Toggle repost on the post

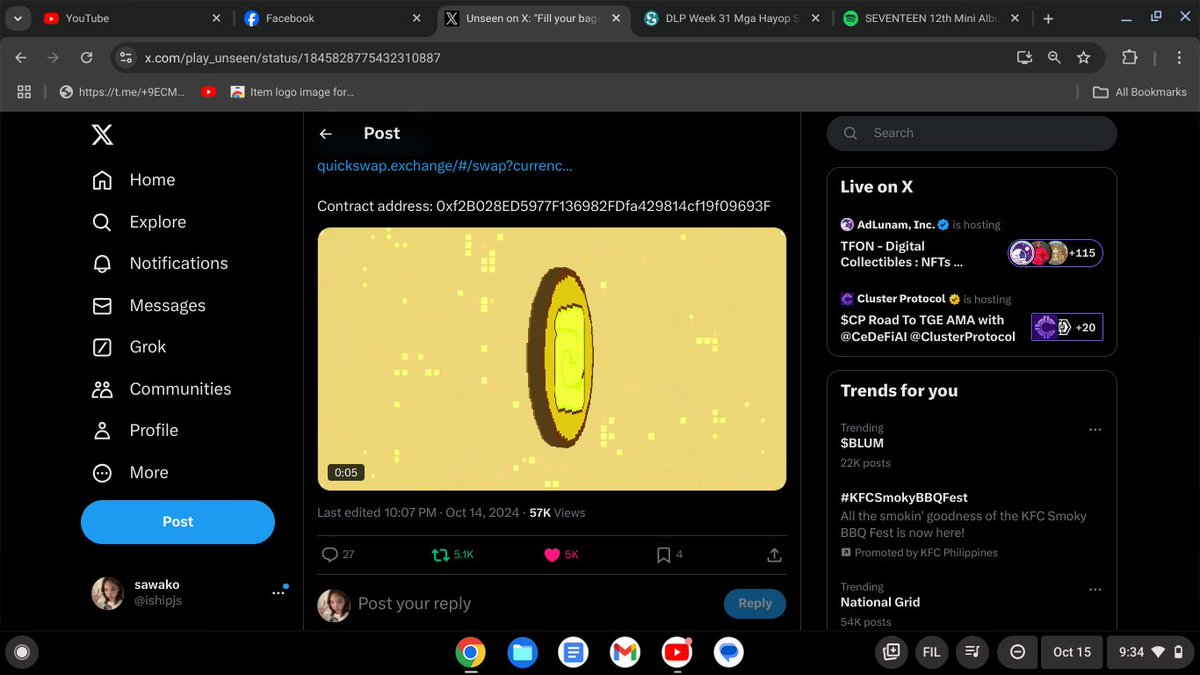coord(452,554)
